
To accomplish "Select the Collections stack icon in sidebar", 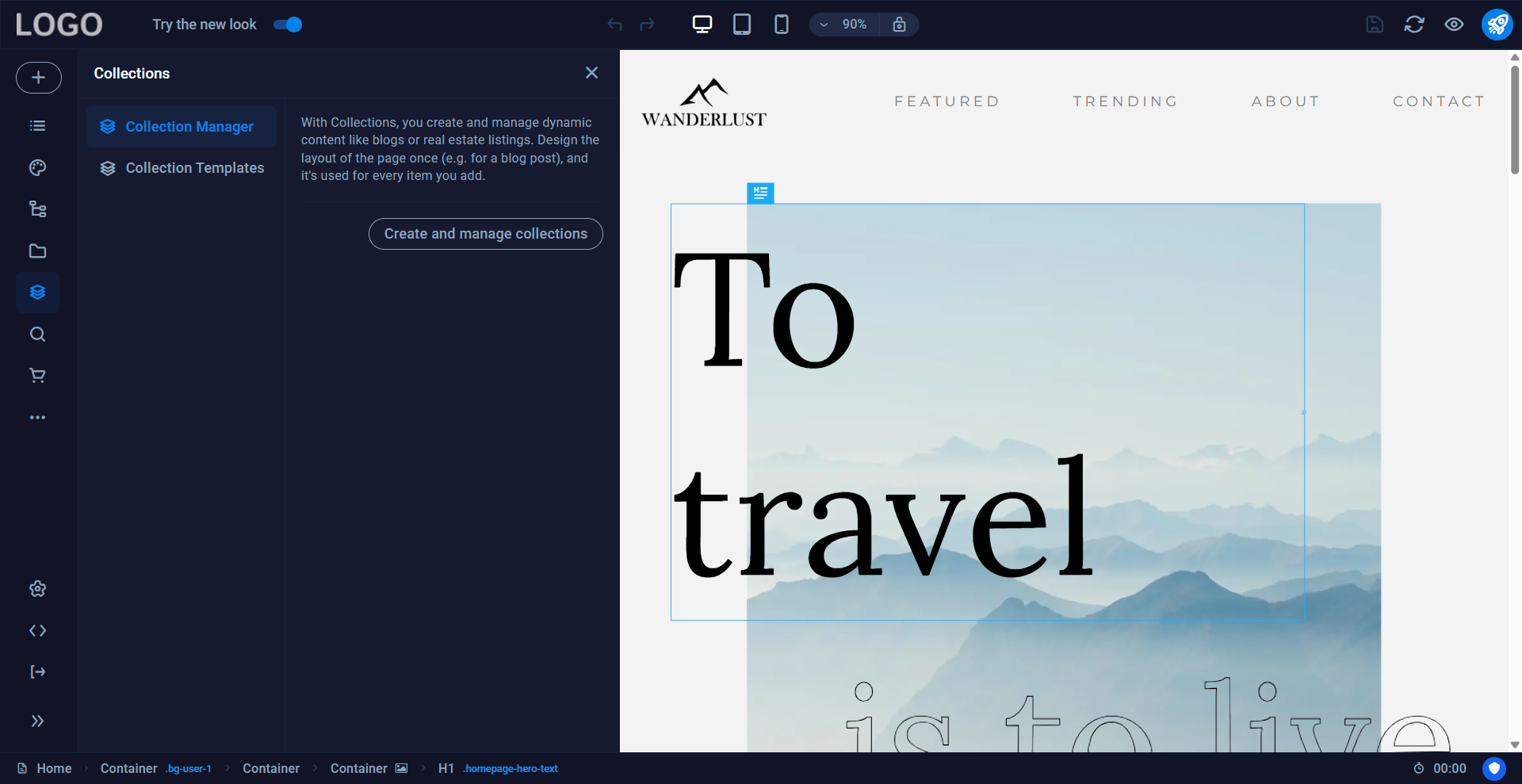I will tap(37, 293).
